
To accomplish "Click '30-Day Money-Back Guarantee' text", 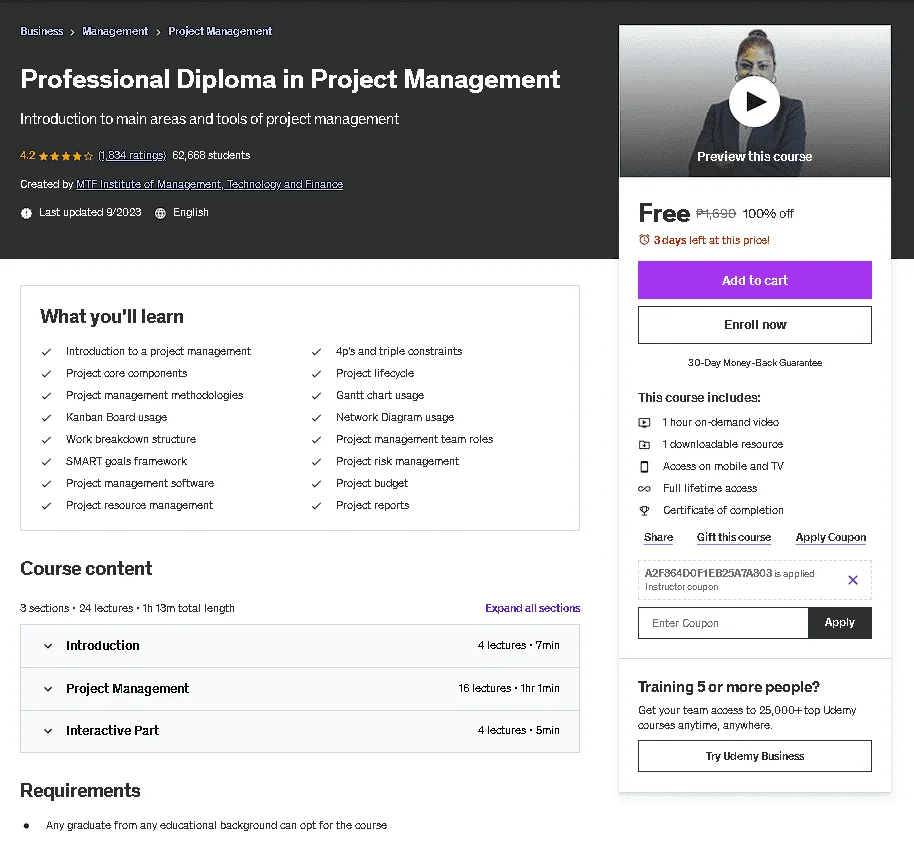I will (754, 363).
